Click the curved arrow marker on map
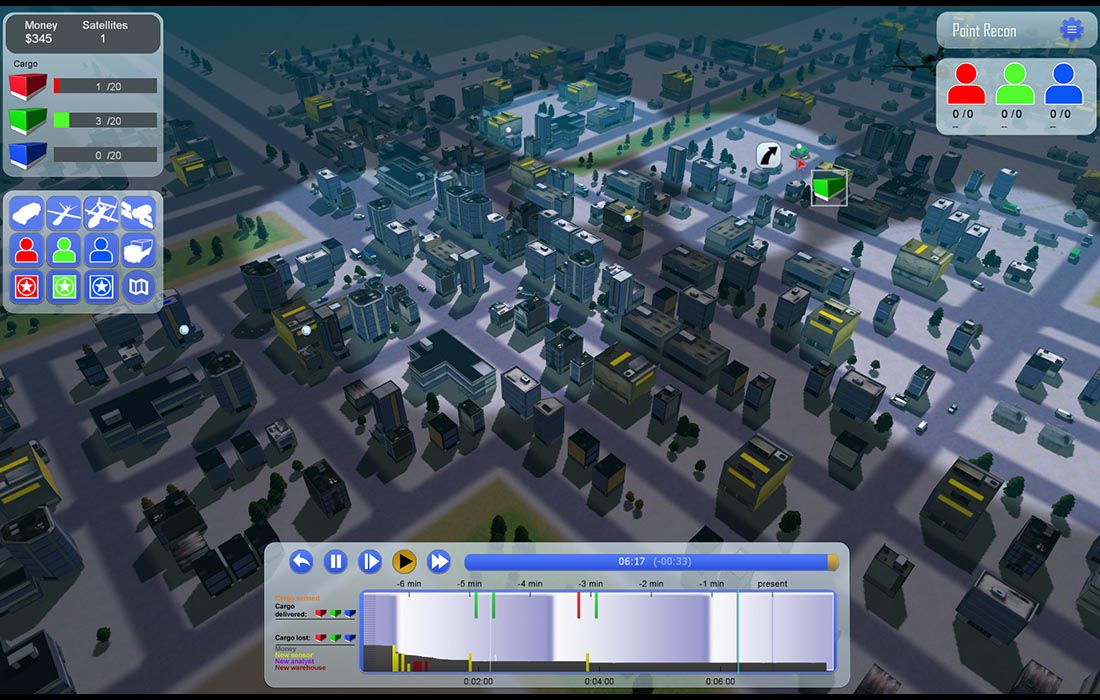The width and height of the screenshot is (1100, 700). pos(768,154)
